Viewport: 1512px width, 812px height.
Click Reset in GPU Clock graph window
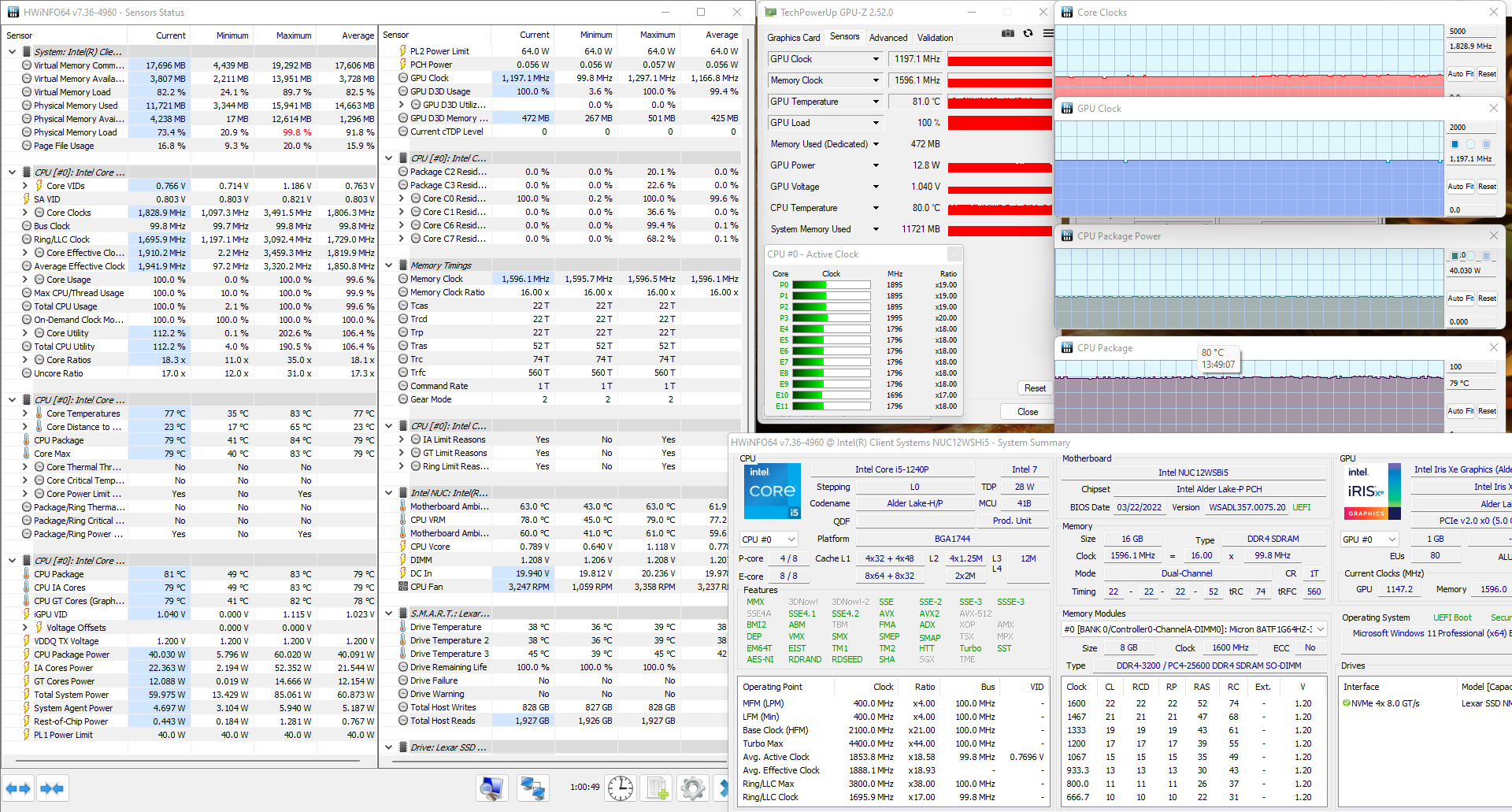1487,187
